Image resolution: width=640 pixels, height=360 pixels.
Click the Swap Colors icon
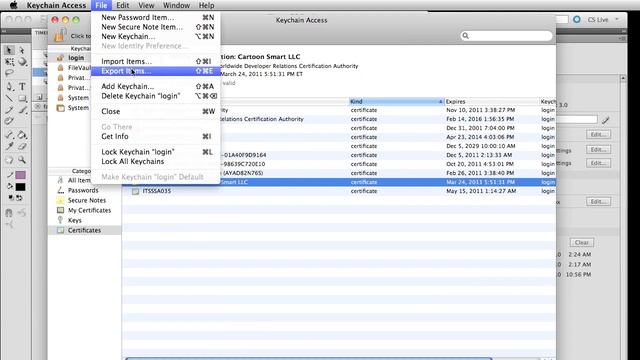tap(19, 198)
